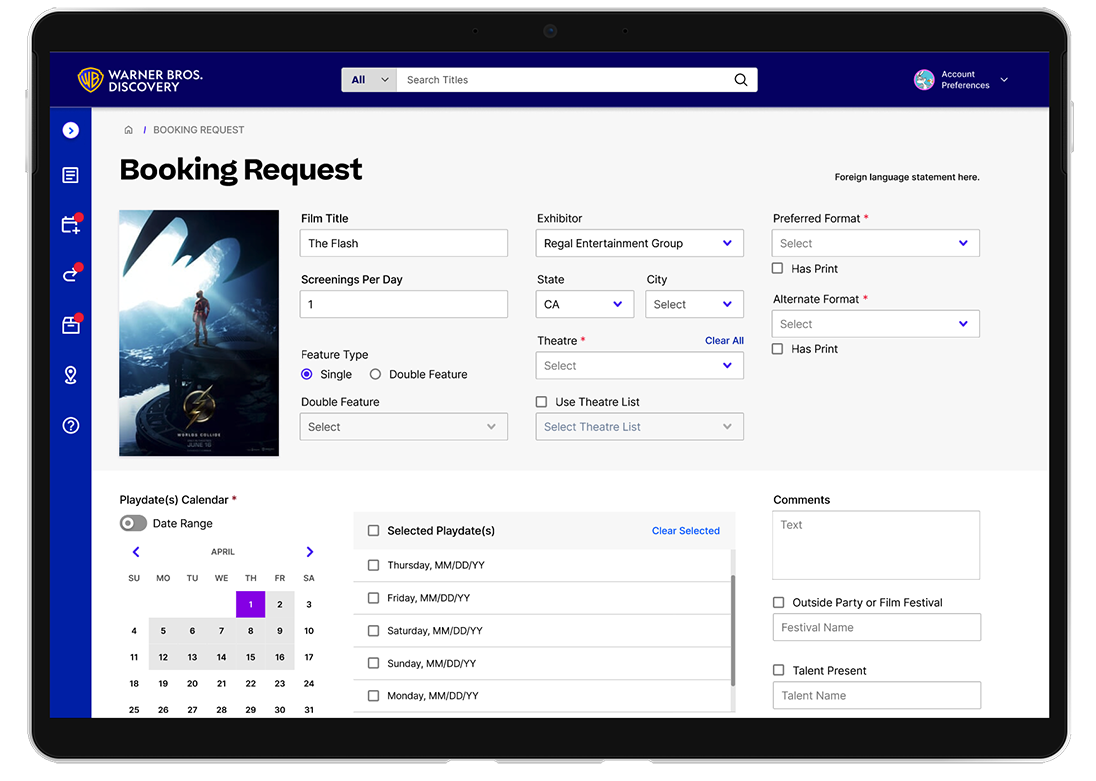Viewport: 1096px width, 781px height.
Task: Select April 15 in the calendar
Action: [250, 657]
